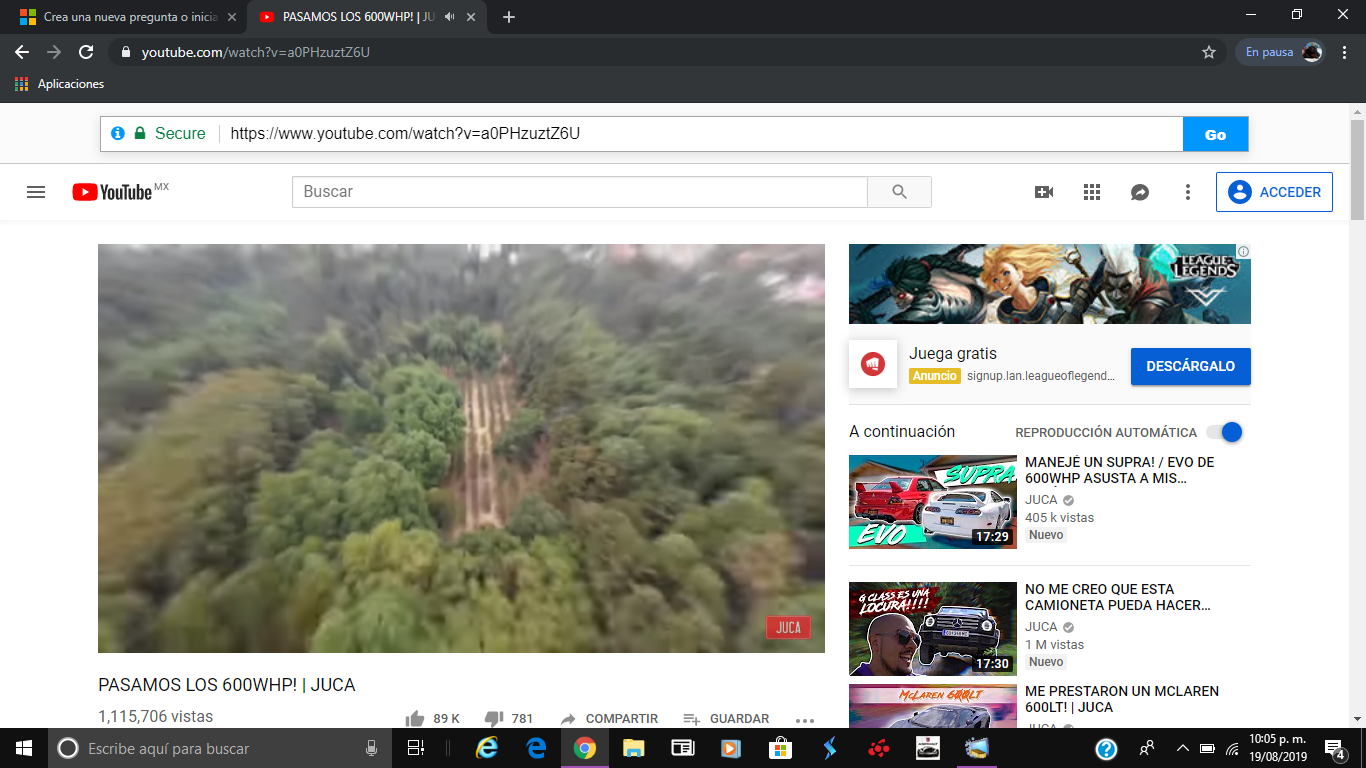Open the create video camera icon
1366x768 pixels.
[1044, 192]
